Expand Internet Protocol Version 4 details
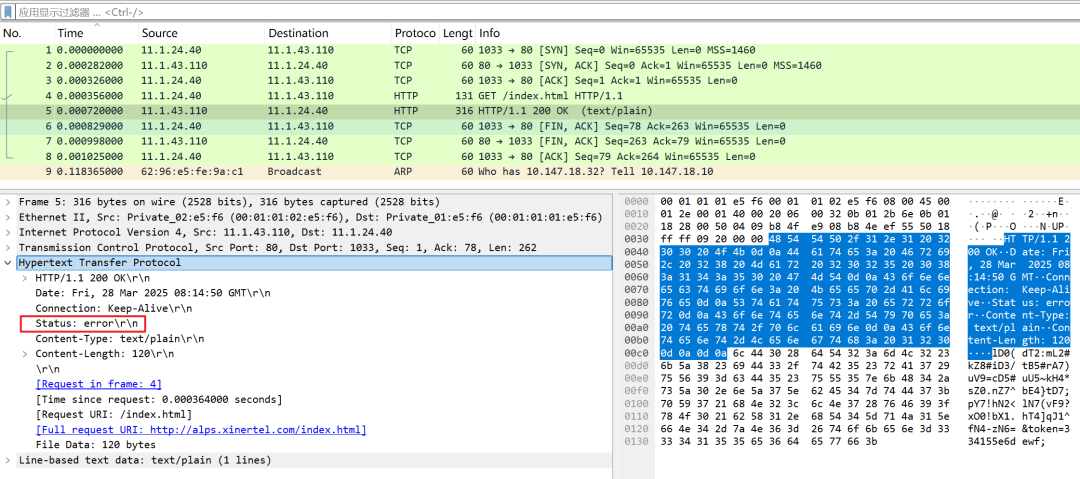1080x479 pixels. click(x=9, y=232)
